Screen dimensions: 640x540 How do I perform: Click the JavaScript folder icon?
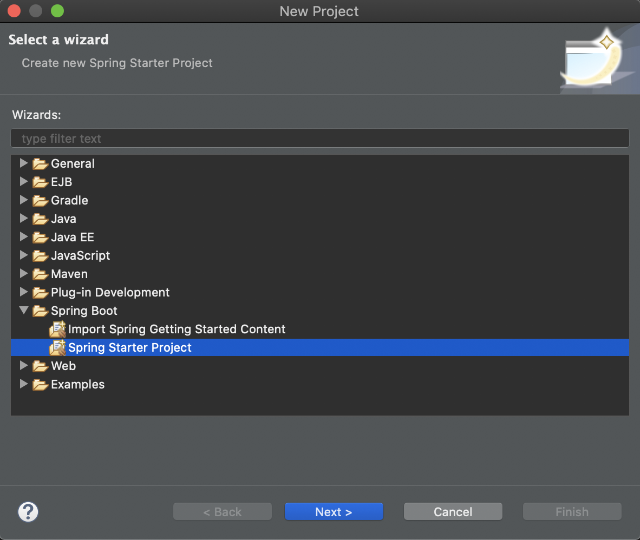[x=40, y=256]
